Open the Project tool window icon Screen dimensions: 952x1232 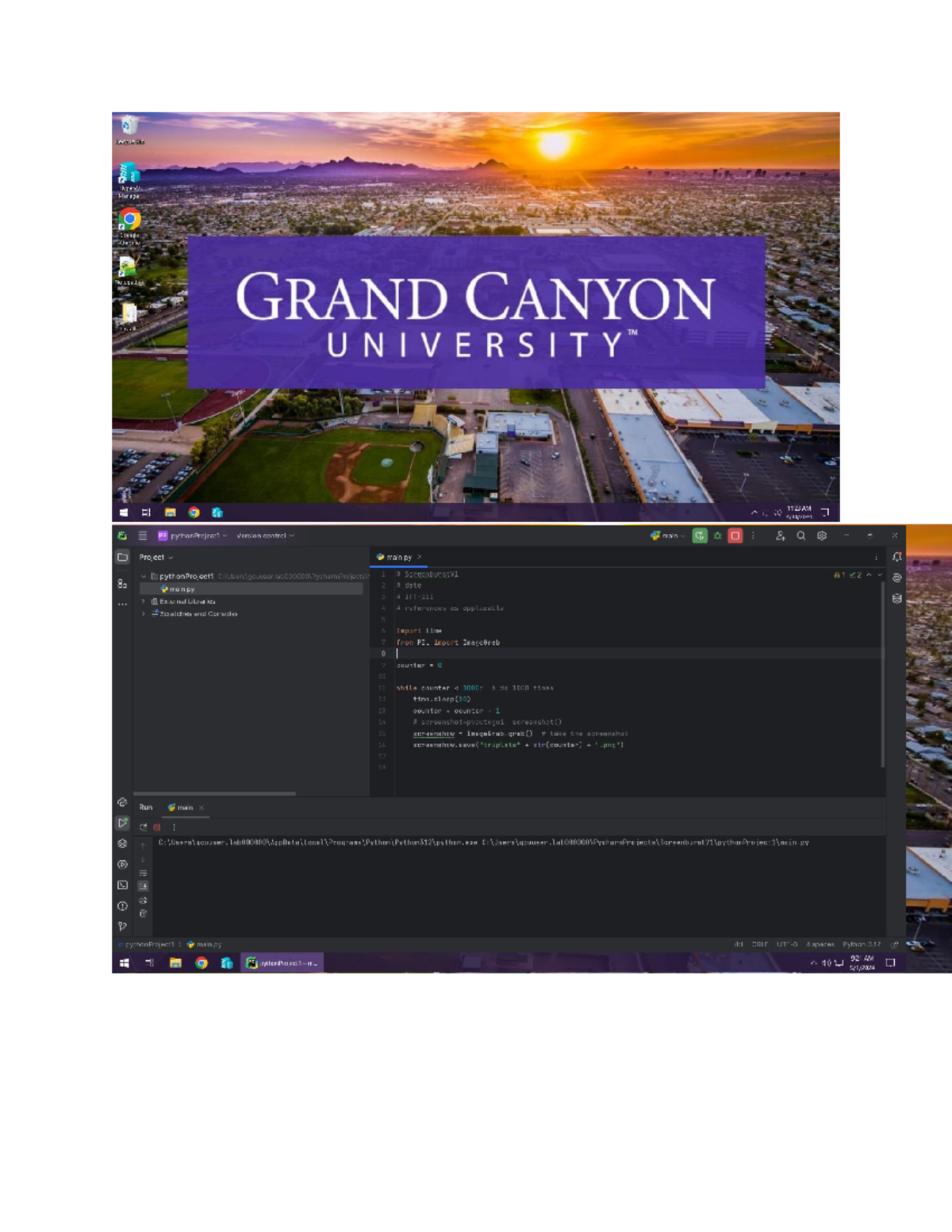(122, 558)
